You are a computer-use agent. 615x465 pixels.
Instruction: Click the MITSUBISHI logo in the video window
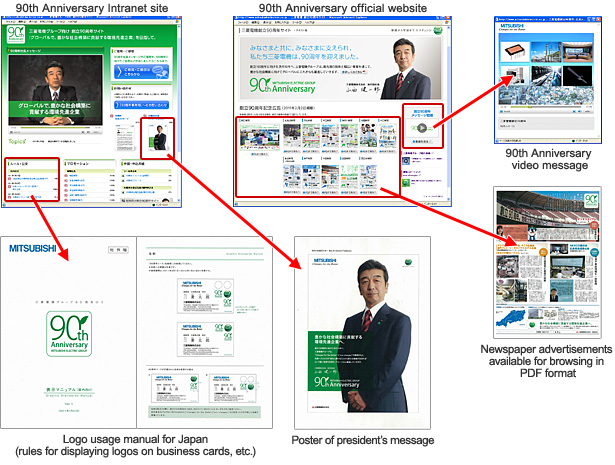point(512,26)
